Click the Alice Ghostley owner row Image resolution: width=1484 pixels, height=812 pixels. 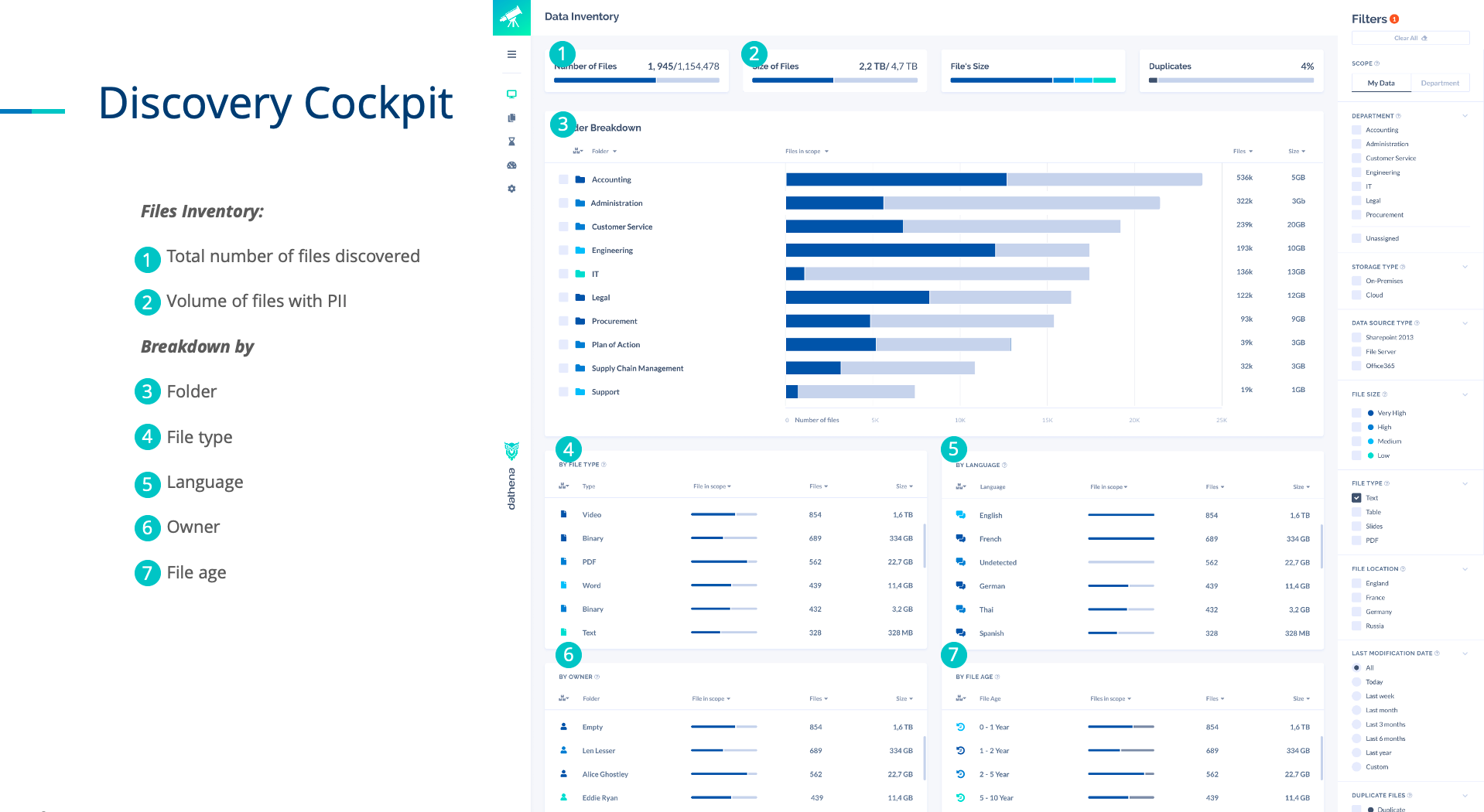tap(737, 774)
